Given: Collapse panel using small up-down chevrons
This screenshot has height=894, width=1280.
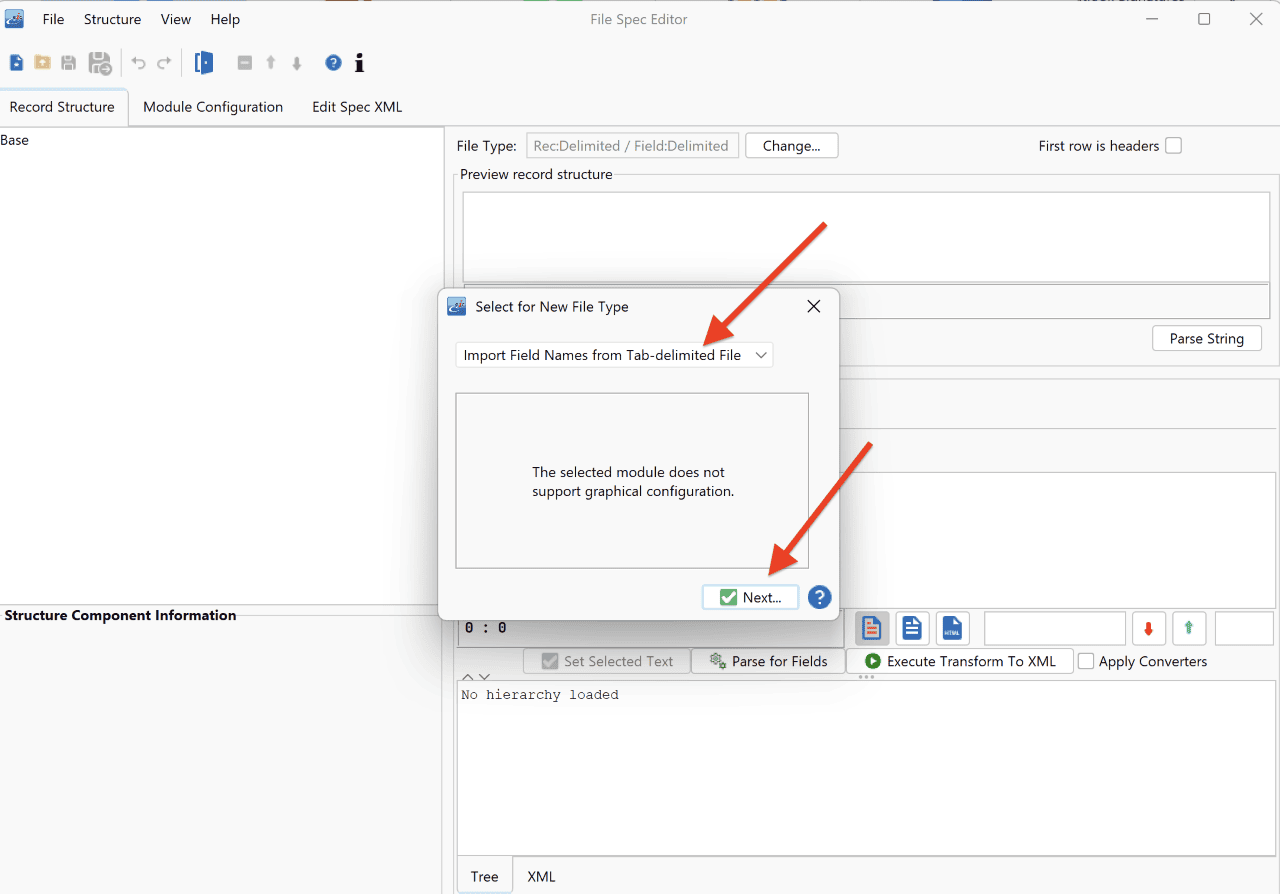Looking at the screenshot, I should click(x=476, y=677).
